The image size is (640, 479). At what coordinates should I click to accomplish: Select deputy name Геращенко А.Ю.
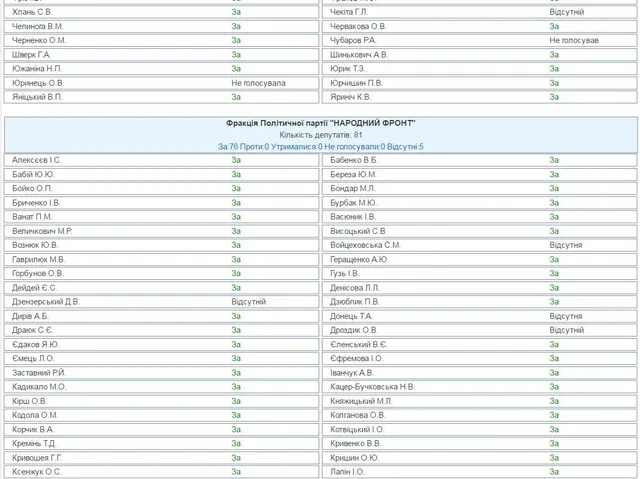[360, 259]
